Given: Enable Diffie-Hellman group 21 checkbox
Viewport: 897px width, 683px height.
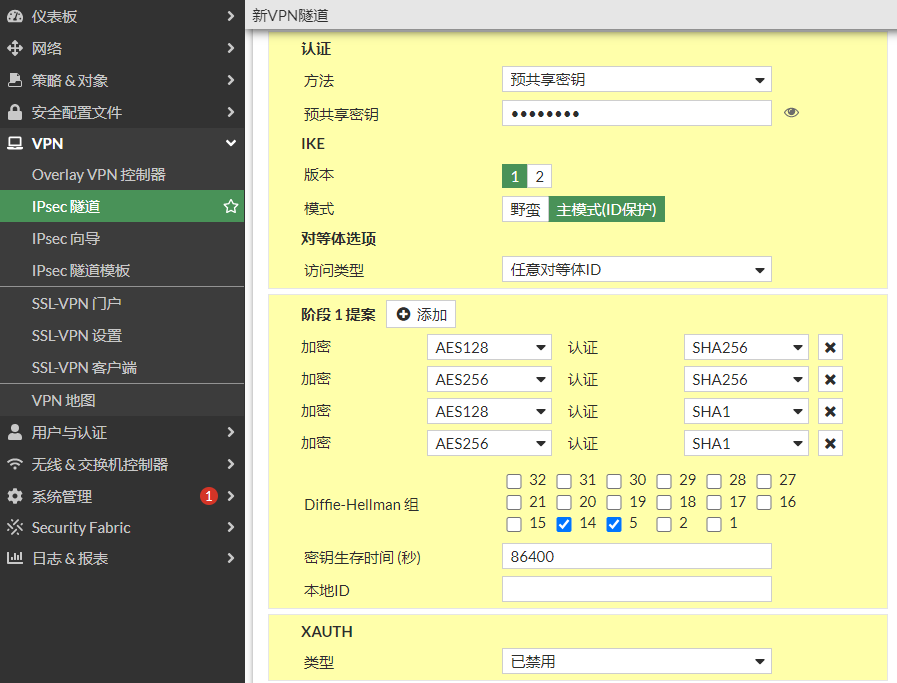Looking at the screenshot, I should (x=514, y=502).
